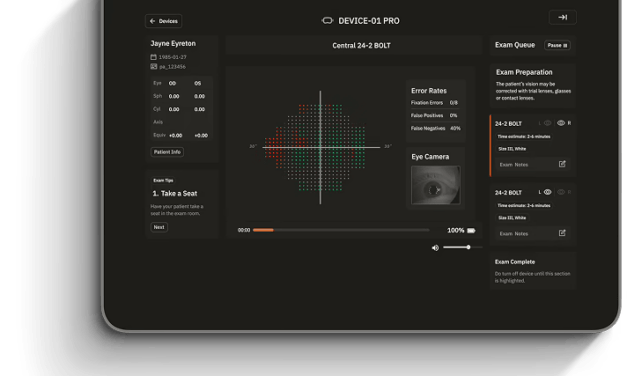Adjust the volume slider
Viewport: 627px width, 376px height.
click(x=463, y=247)
